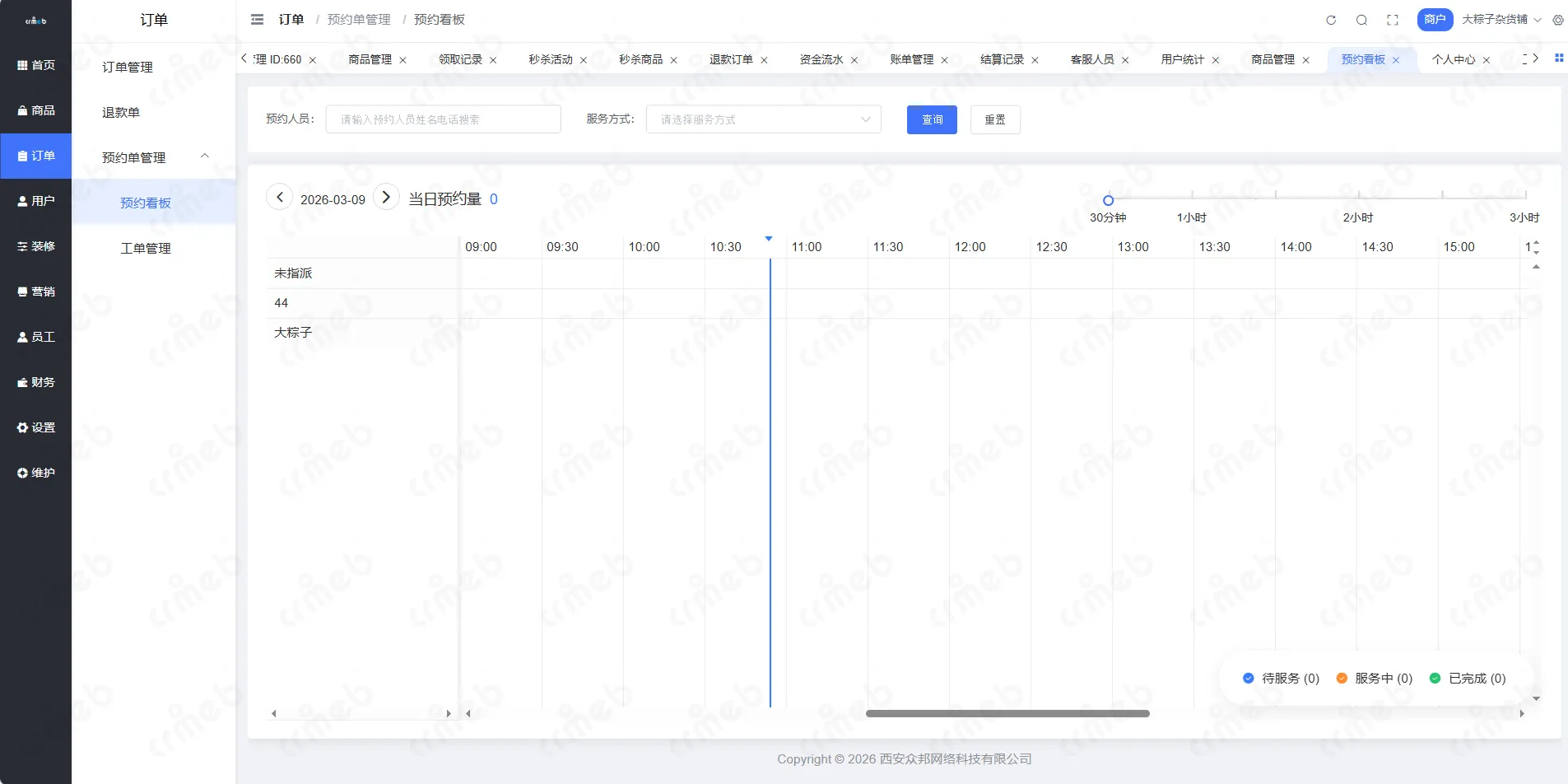Image resolution: width=1568 pixels, height=784 pixels.
Task: Open the gear settings icon in header
Action: (1558, 20)
